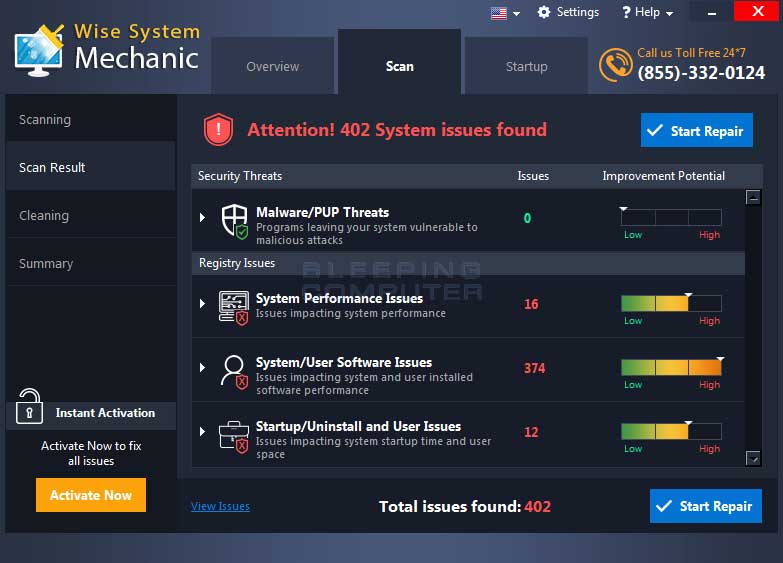
Task: Click the Instant Activation label
Action: [x=105, y=413]
